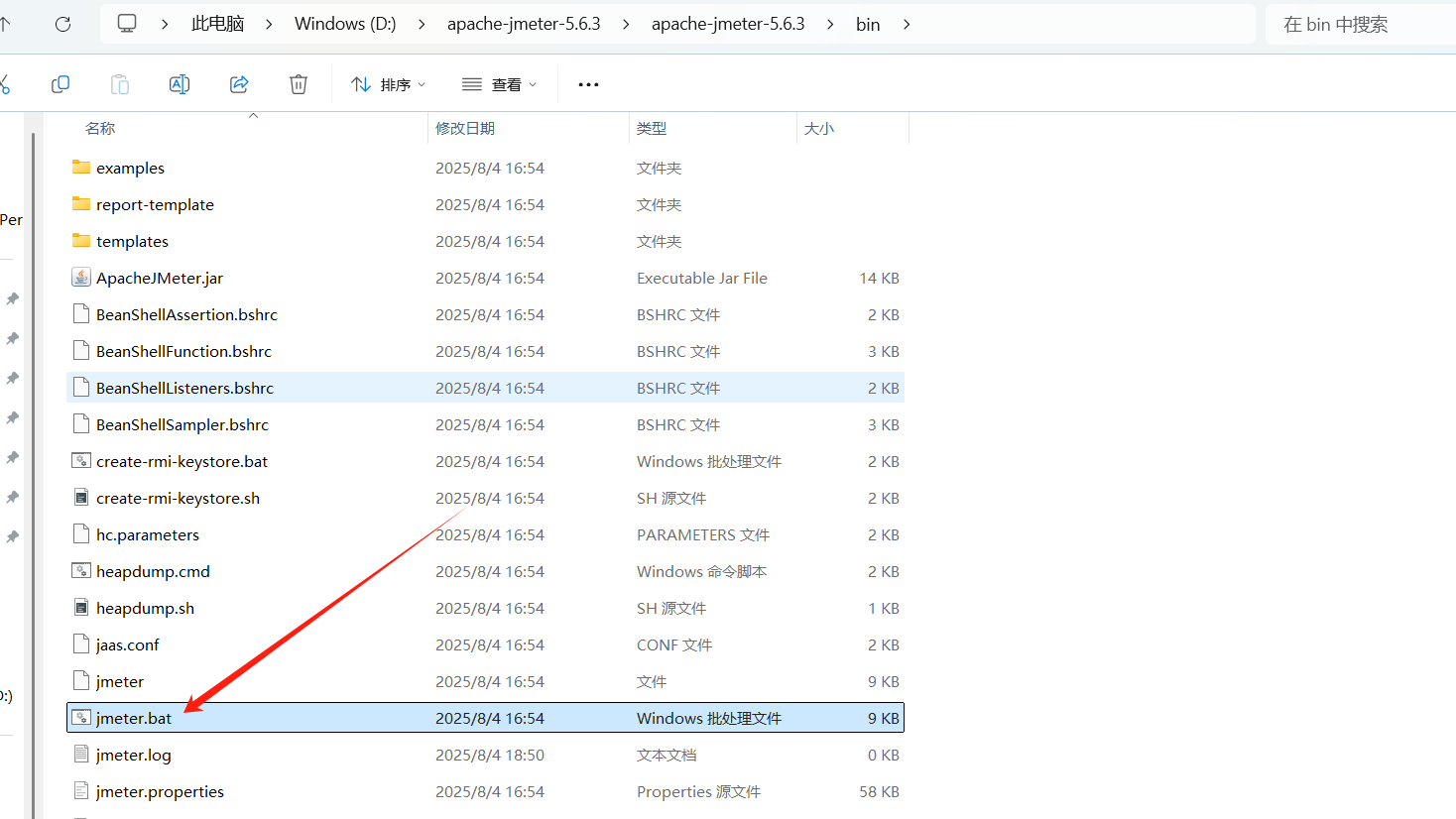This screenshot has width=1456, height=819.
Task: Sort by the 名称 column header
Action: [x=100, y=128]
